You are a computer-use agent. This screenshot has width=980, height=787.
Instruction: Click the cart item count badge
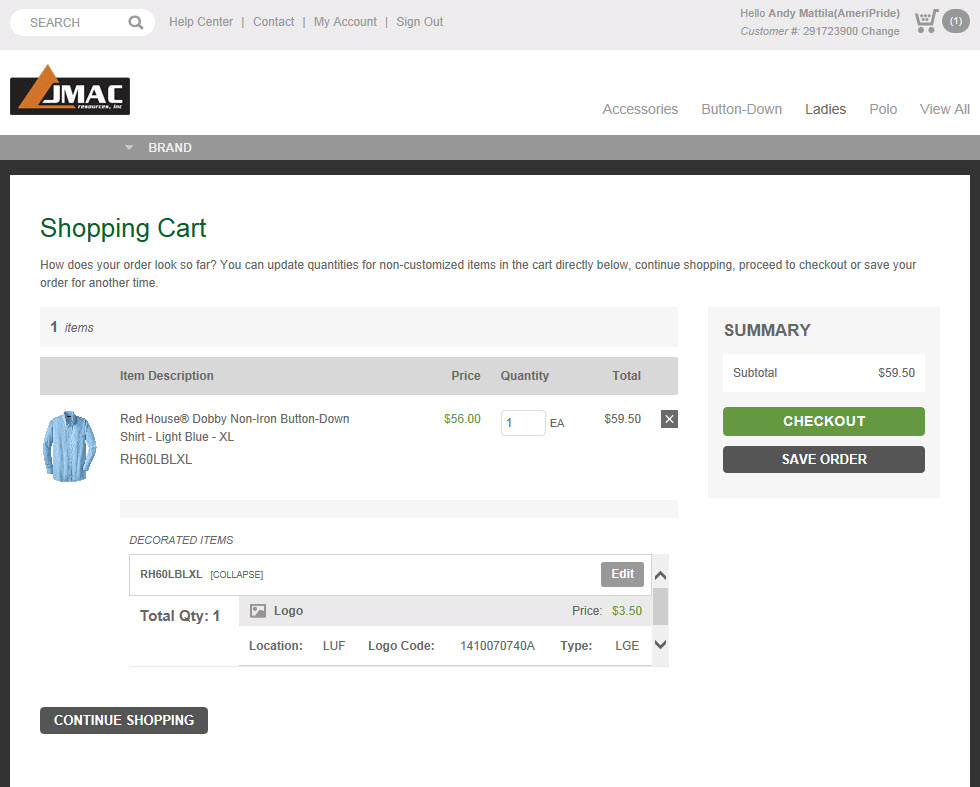click(x=955, y=21)
